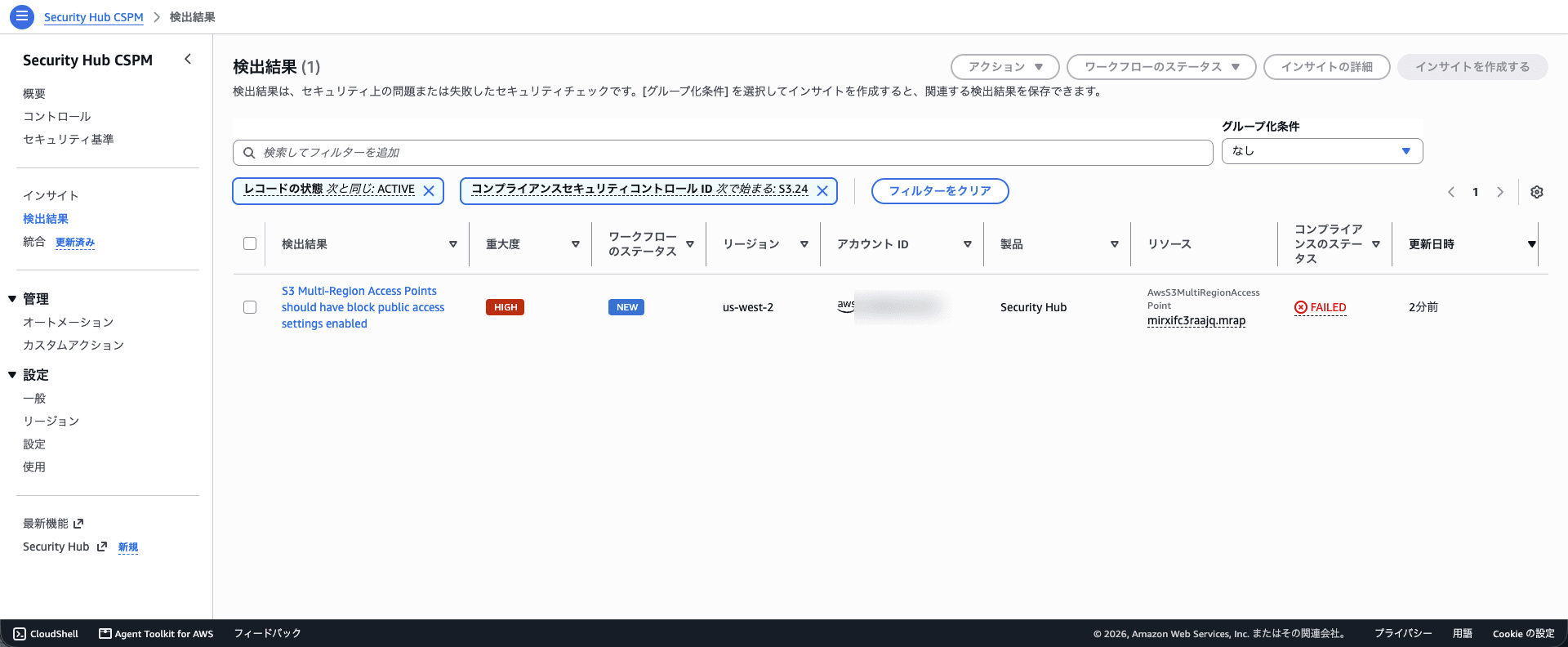Collapse the Security Hub CSPM sidebar
Screen dimensions: 1568x647
(x=188, y=59)
